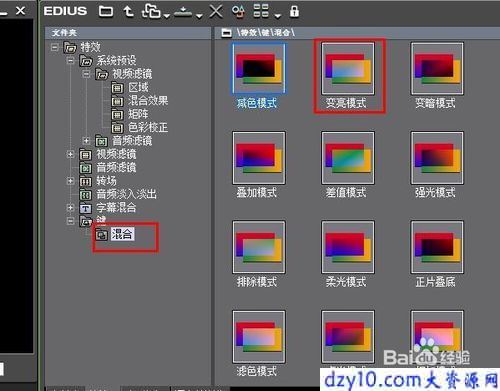Close the left preview panel with X
The height and width of the screenshot is (391, 500).
coord(20,11)
